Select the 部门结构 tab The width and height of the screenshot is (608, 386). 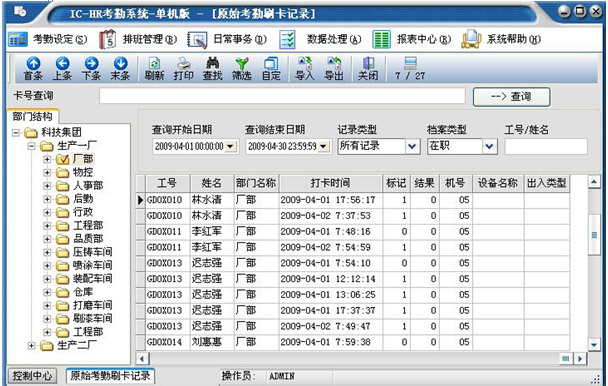pyautogui.click(x=33, y=116)
